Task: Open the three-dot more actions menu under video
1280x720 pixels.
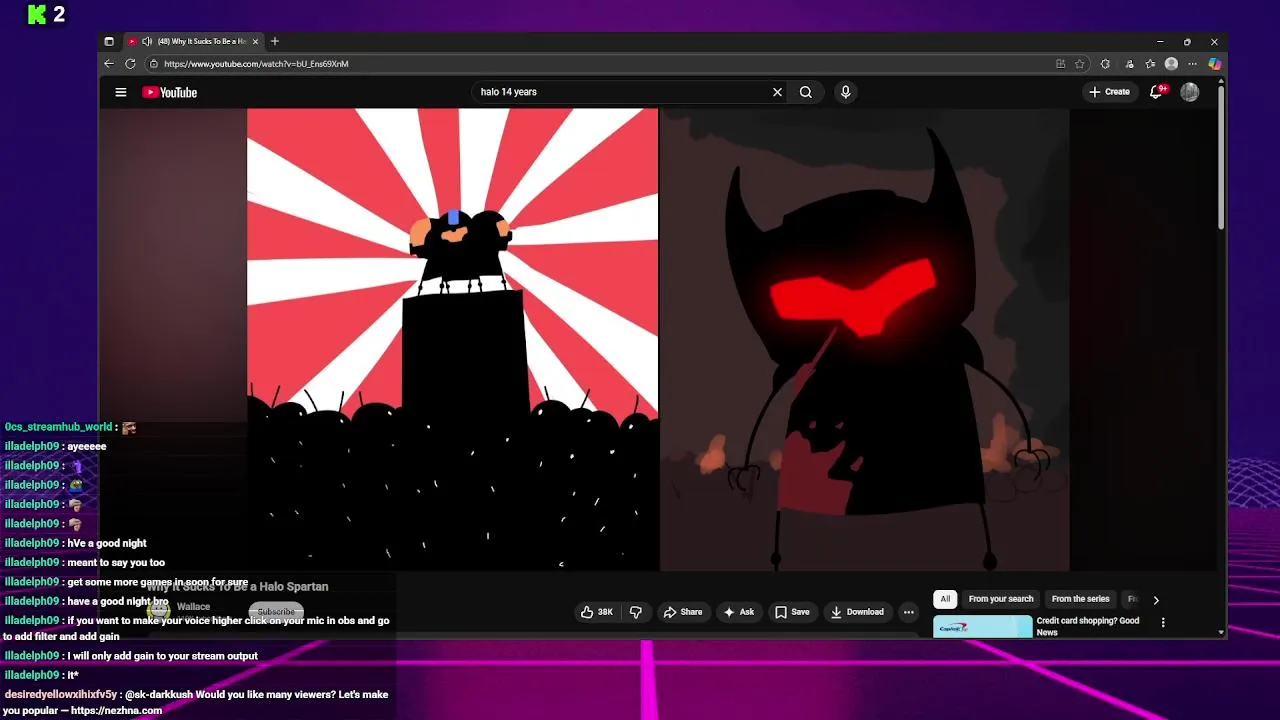Action: [908, 612]
